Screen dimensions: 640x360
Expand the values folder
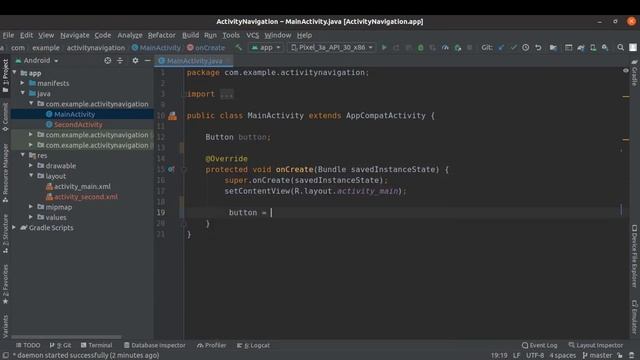(31, 217)
